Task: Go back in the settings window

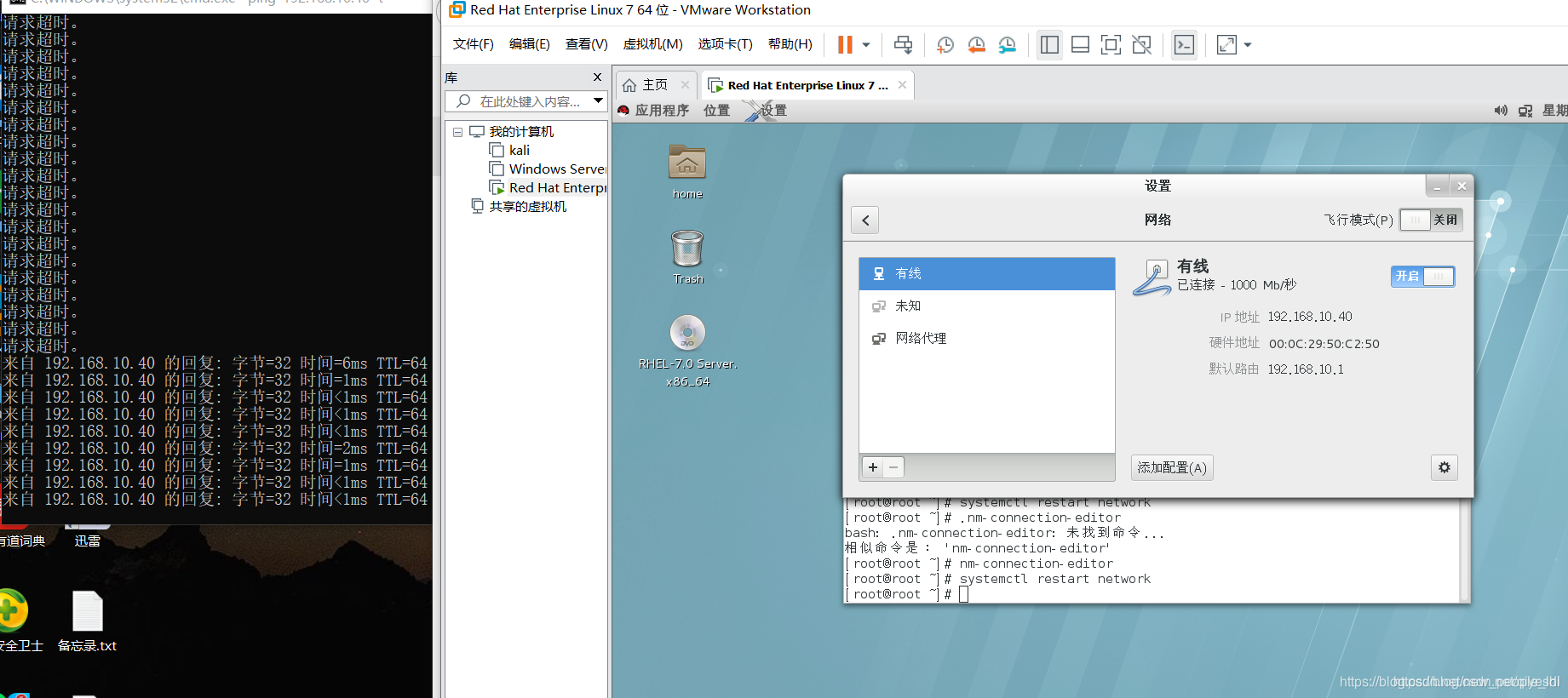Action: [865, 220]
